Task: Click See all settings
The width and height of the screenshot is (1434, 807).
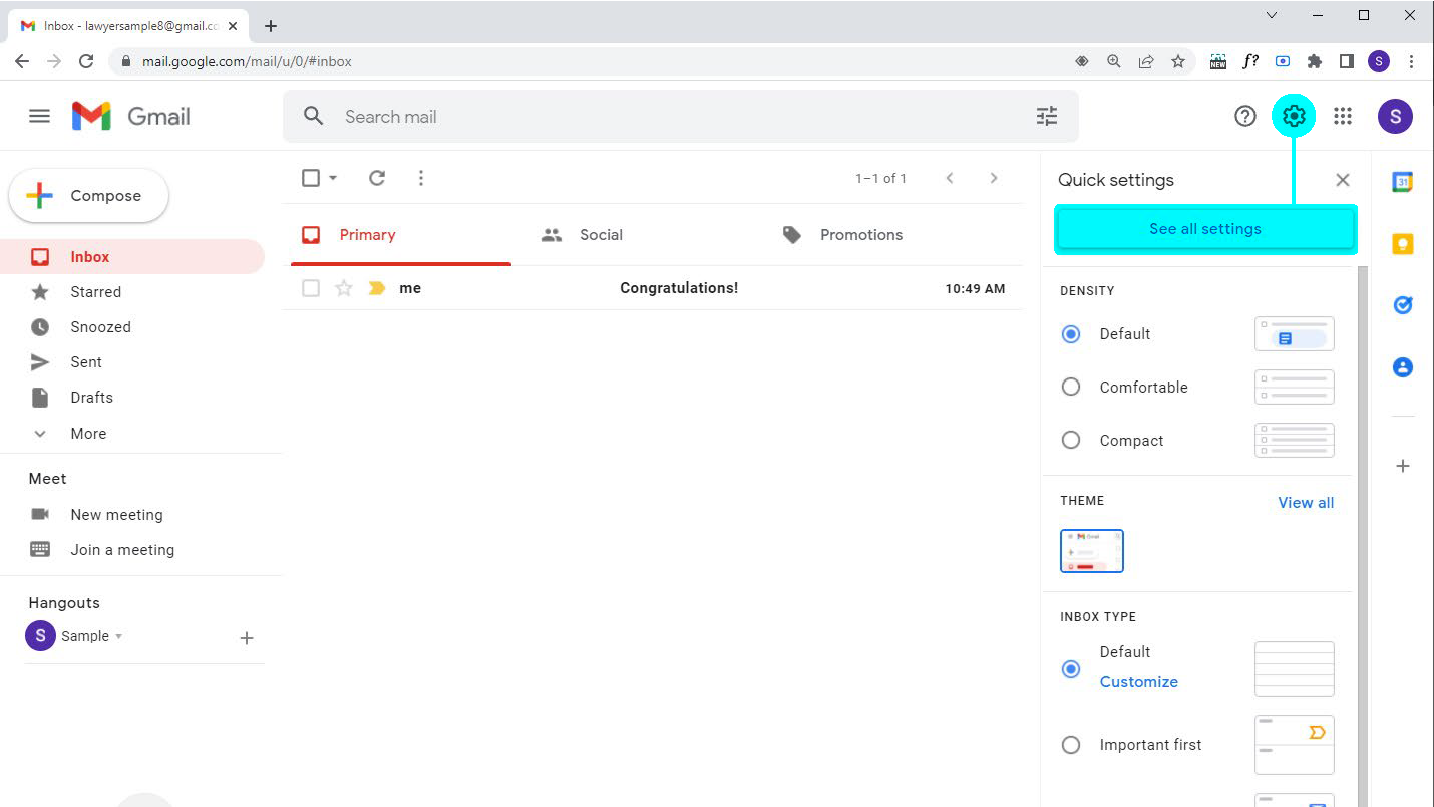Action: [x=1204, y=228]
